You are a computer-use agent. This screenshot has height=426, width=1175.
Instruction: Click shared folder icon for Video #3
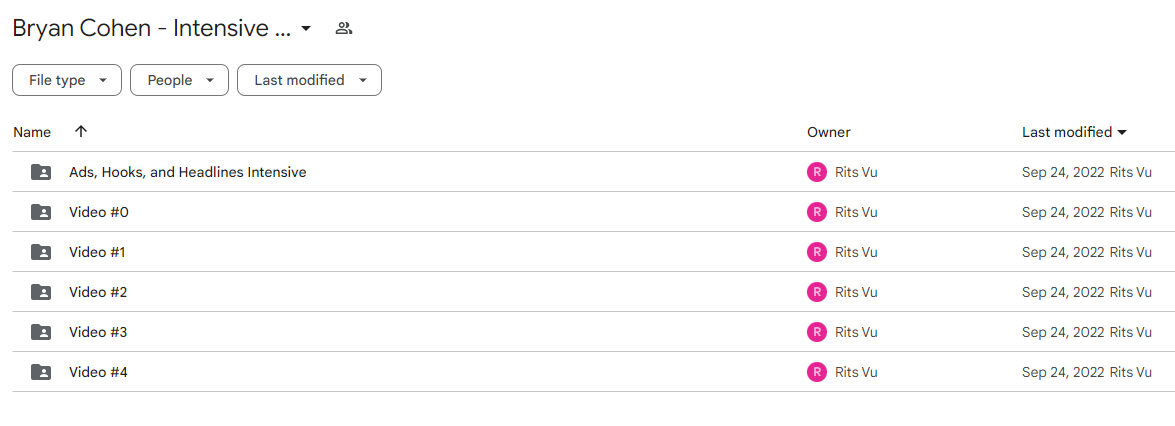point(41,332)
